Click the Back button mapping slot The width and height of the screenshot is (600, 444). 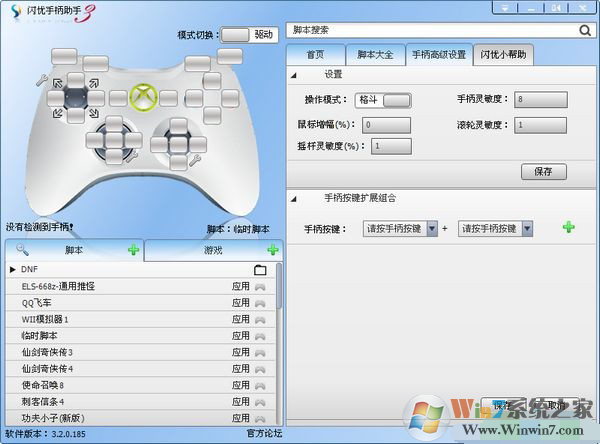118,98
